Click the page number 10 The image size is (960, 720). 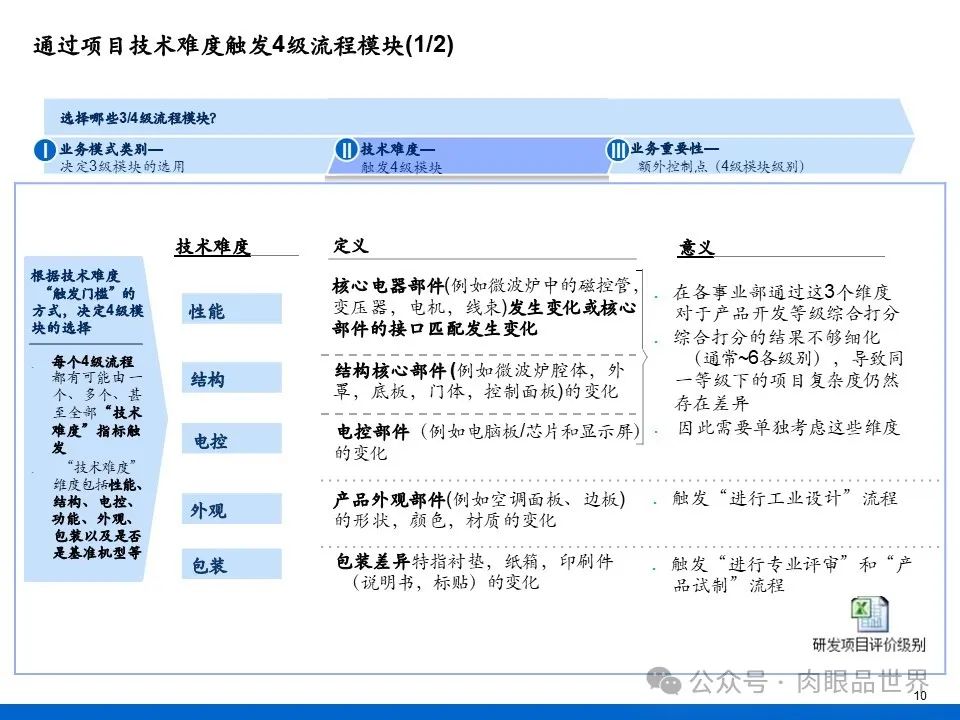point(920,695)
